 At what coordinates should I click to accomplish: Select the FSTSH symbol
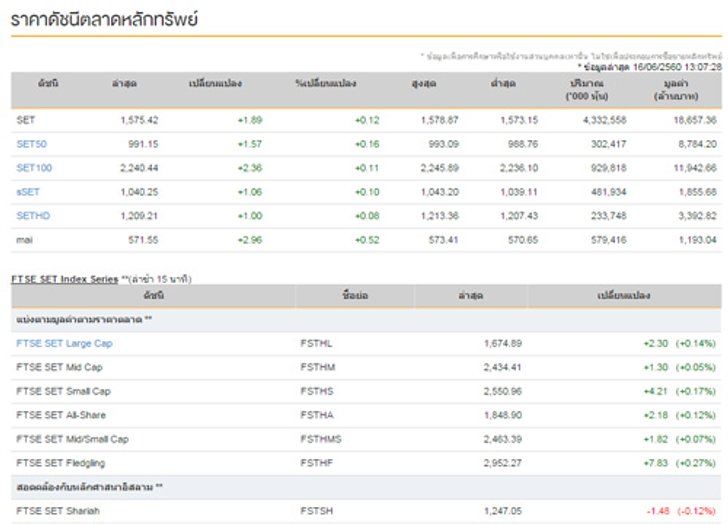[317, 511]
